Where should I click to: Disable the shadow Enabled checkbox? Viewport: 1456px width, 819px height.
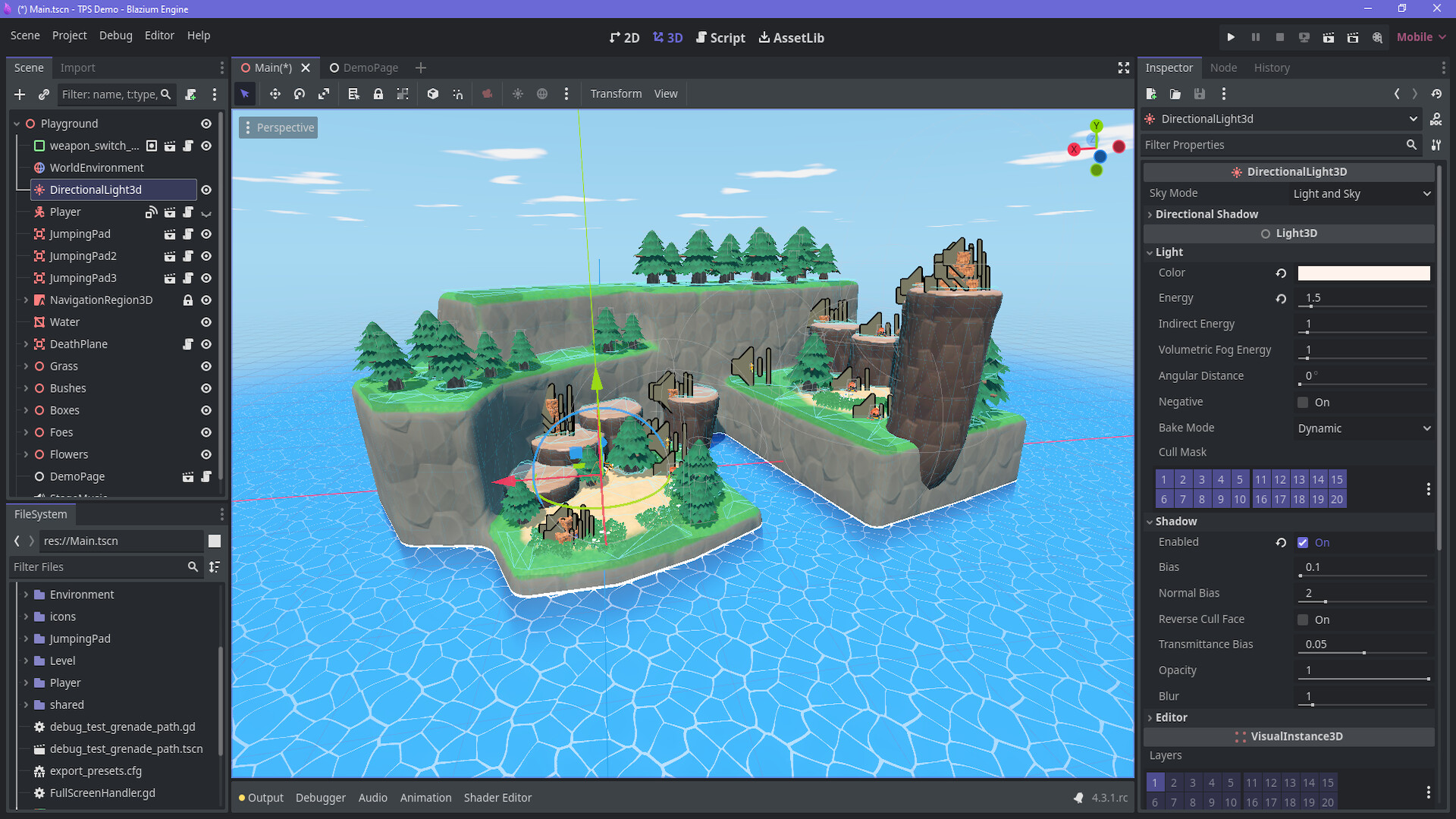pos(1303,542)
